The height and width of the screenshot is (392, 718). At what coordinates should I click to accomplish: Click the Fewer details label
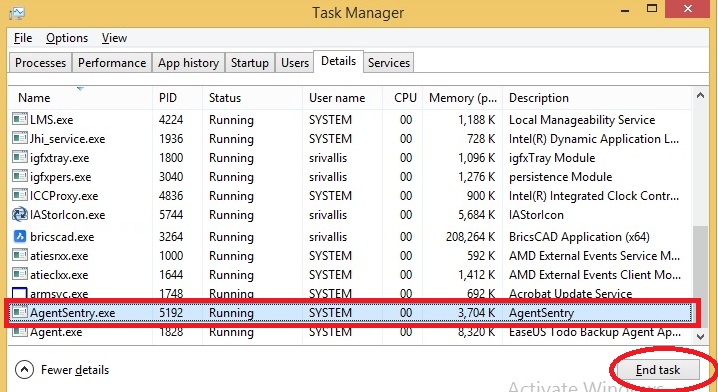pos(75,370)
